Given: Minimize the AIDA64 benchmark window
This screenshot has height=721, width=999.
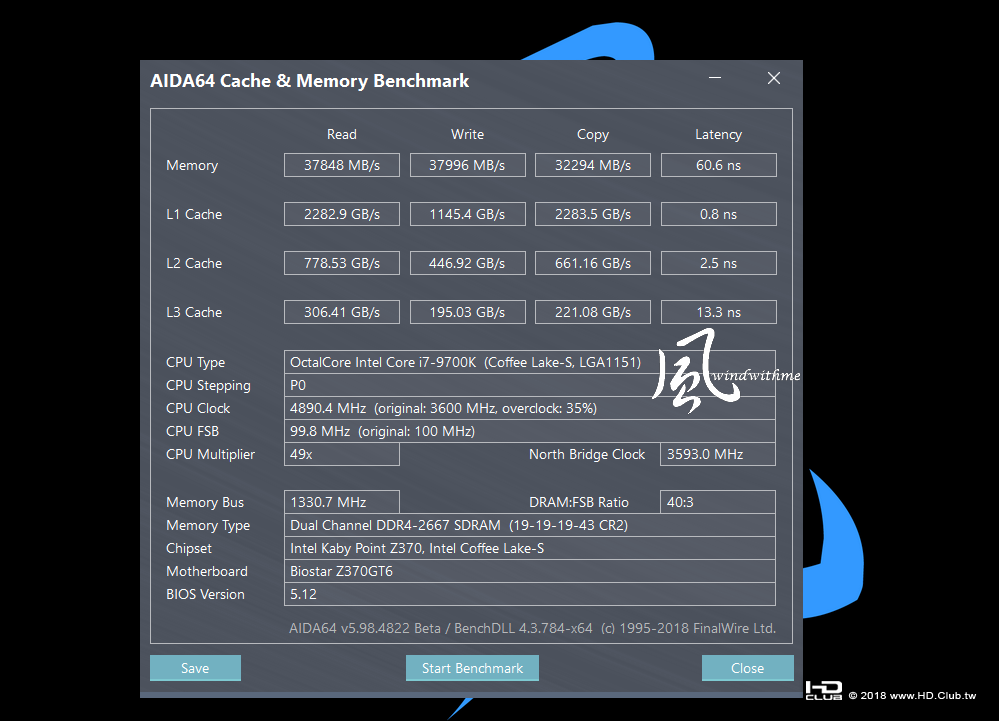Looking at the screenshot, I should pos(715,78).
